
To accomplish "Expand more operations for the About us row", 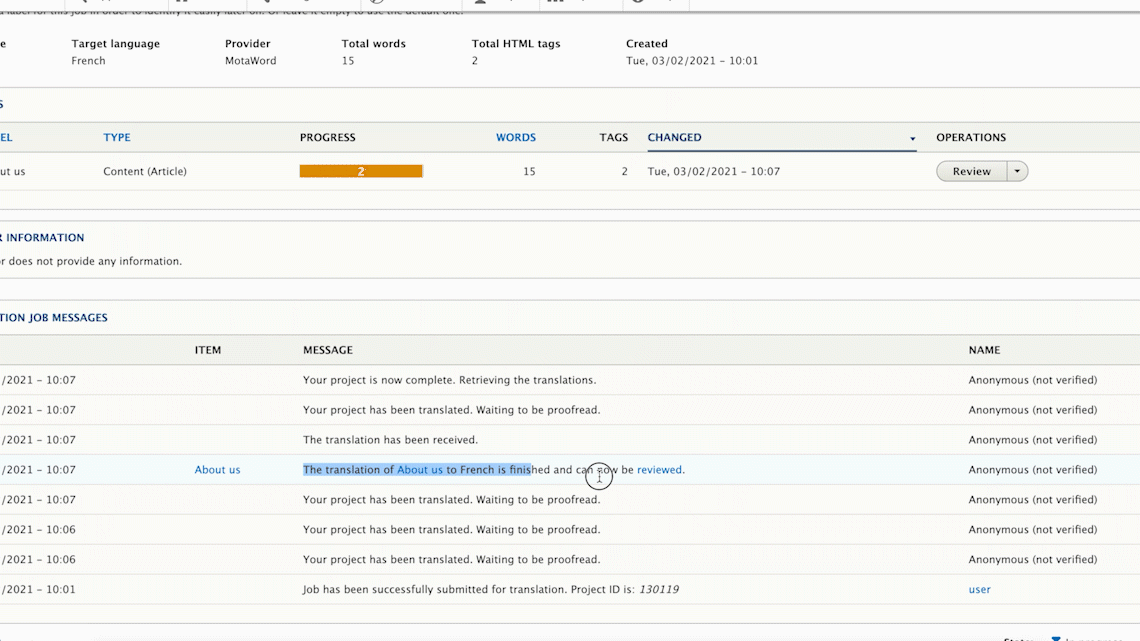I will 1017,171.
